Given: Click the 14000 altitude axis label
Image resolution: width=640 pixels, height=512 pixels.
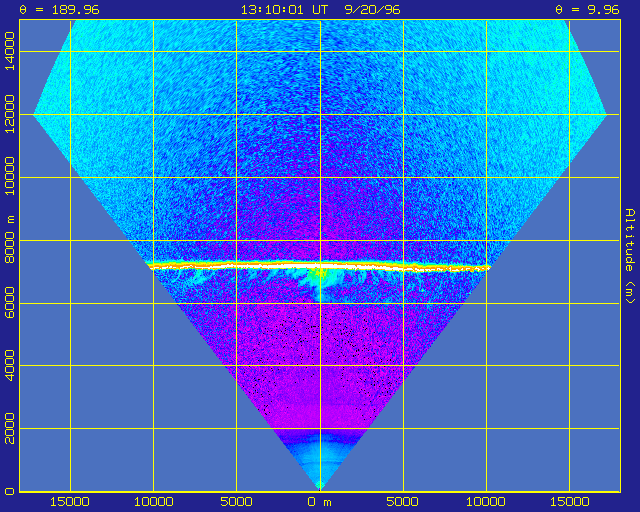Looking at the screenshot, I should click(9, 51).
